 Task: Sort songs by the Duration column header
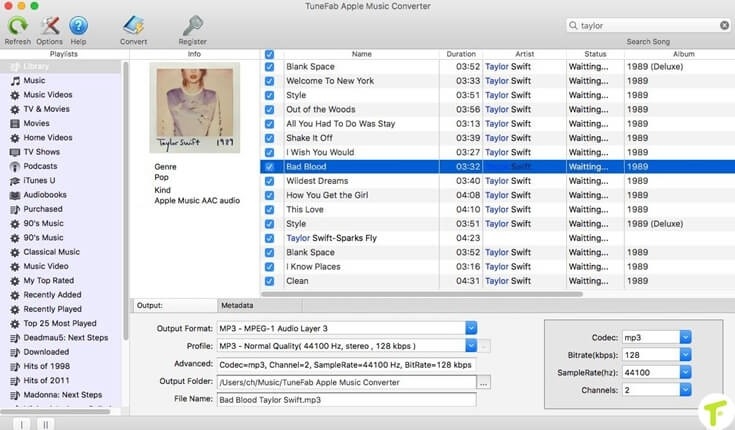point(461,54)
